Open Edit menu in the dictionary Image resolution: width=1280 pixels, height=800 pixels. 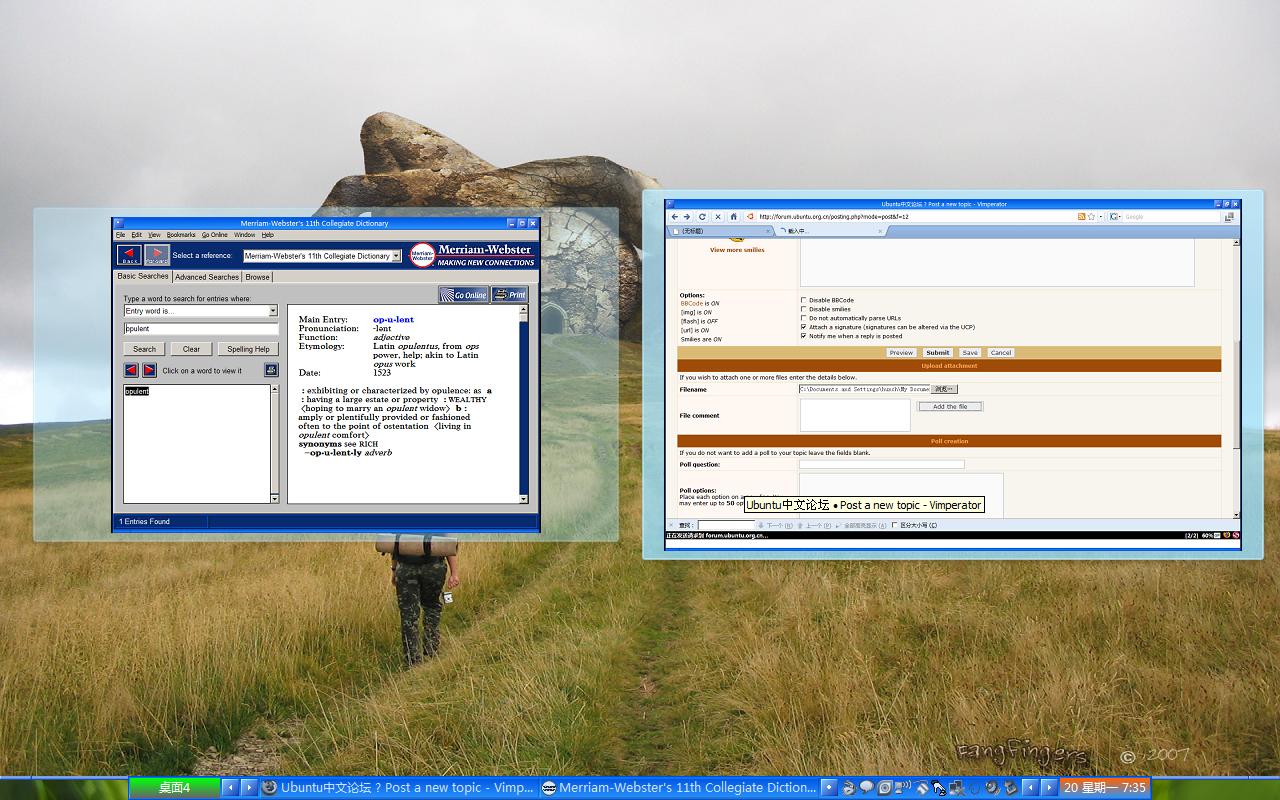[137, 235]
